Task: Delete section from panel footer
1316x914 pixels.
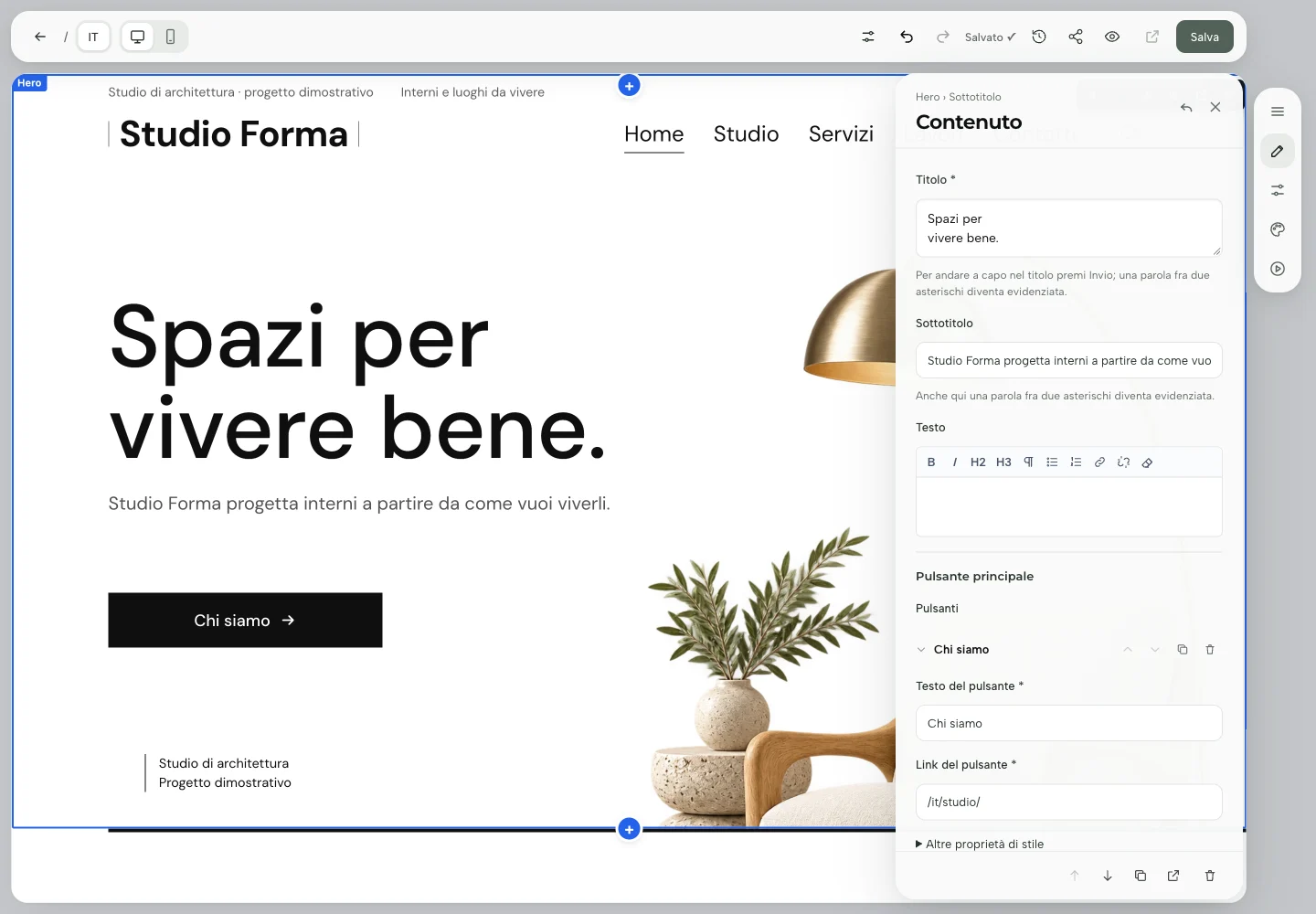Action: pos(1210,876)
